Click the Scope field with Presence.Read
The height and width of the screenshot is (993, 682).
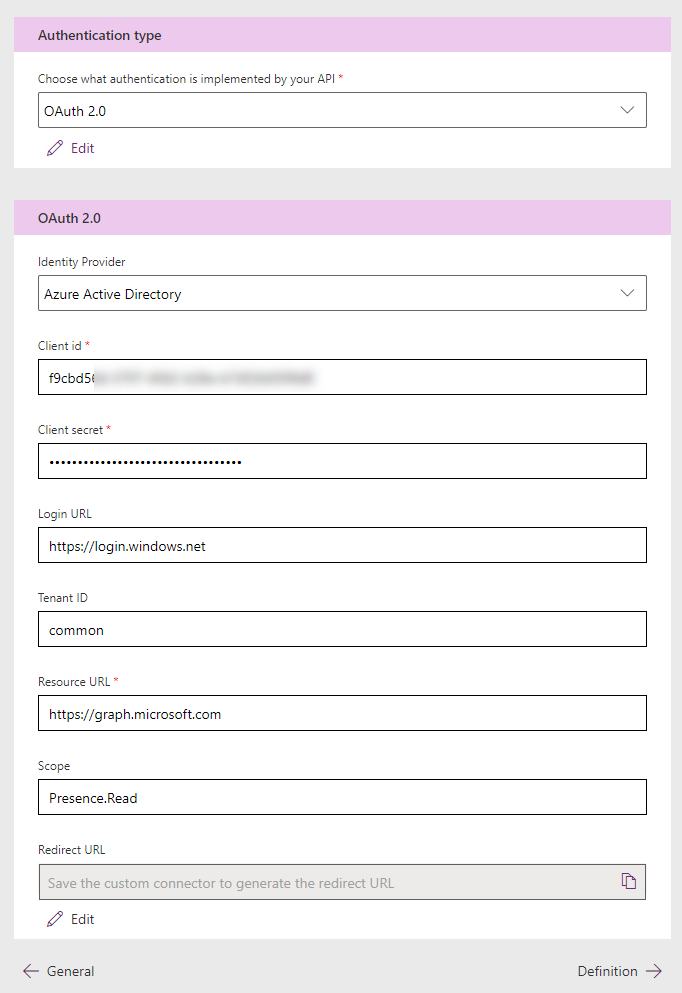tap(342, 797)
